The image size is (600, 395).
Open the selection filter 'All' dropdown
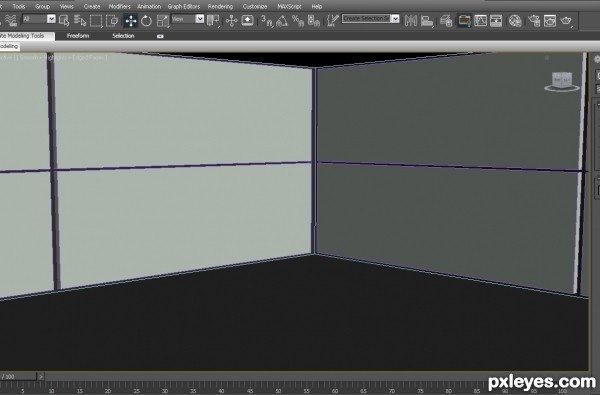pos(39,19)
